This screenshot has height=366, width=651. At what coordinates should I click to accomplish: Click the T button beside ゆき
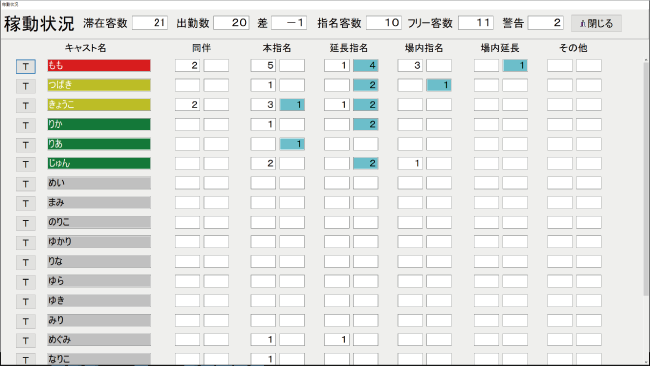click(x=26, y=301)
